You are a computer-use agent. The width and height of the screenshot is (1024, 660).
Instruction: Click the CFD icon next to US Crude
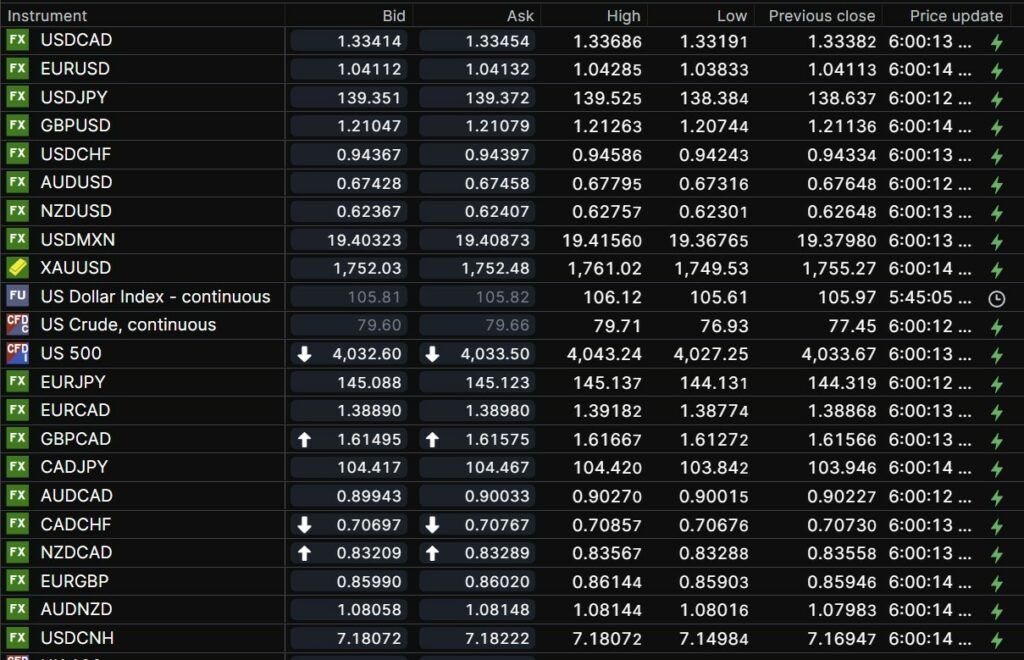18,325
